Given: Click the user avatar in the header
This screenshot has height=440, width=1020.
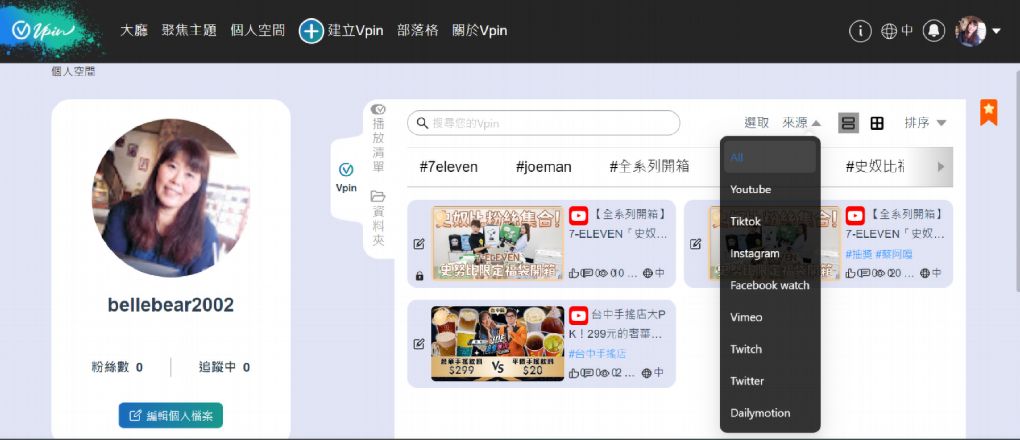Looking at the screenshot, I should [x=971, y=31].
